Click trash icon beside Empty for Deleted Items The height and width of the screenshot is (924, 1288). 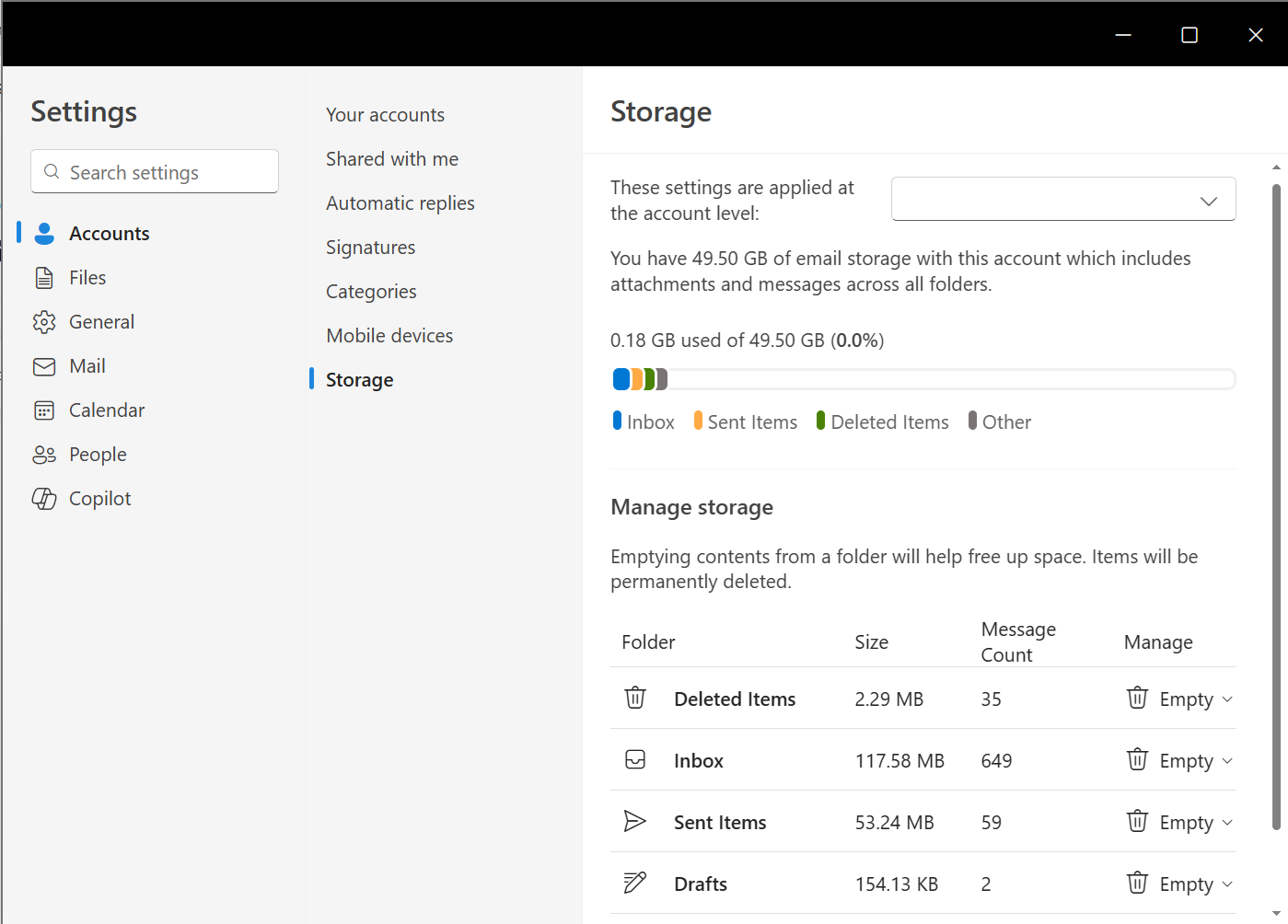[x=1138, y=698]
